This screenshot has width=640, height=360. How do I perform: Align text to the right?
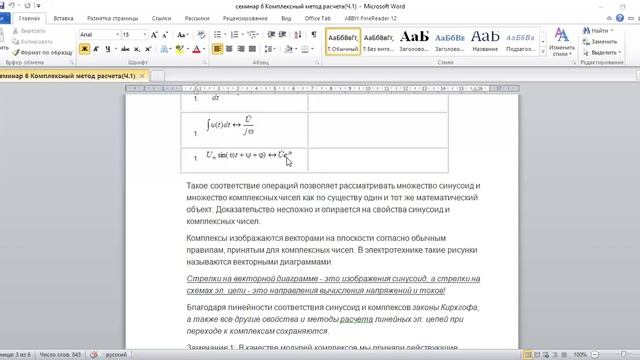coord(241,49)
